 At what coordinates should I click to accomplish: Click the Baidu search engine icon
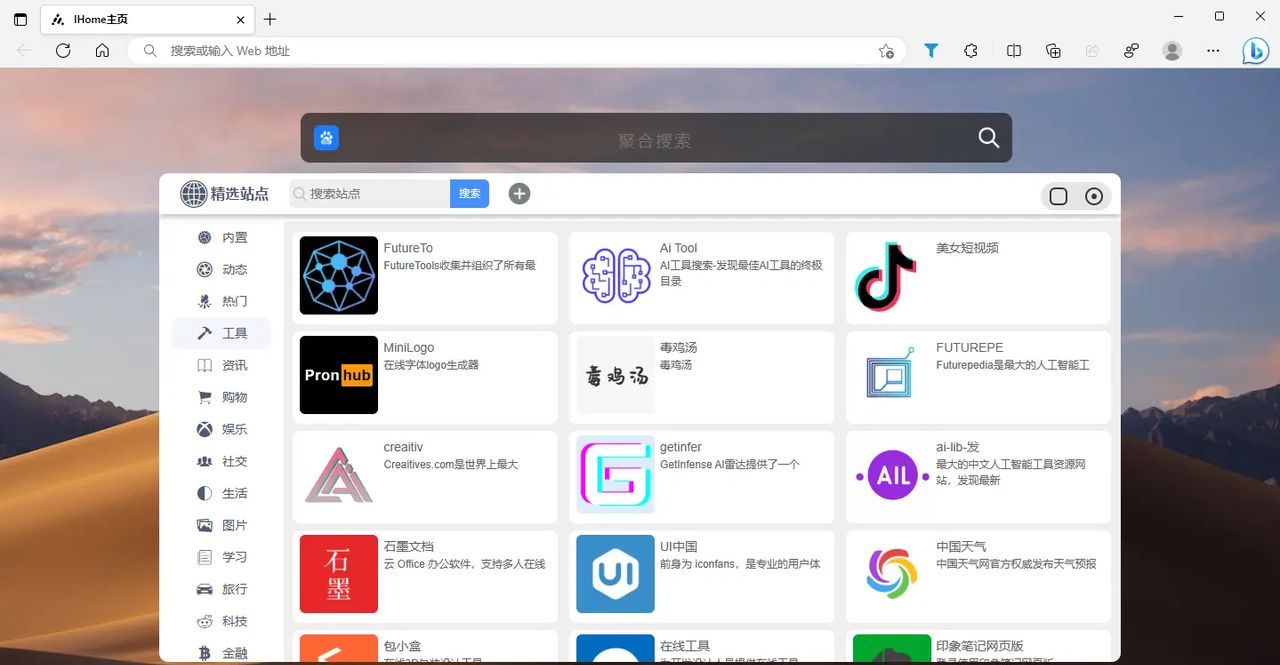coord(326,138)
